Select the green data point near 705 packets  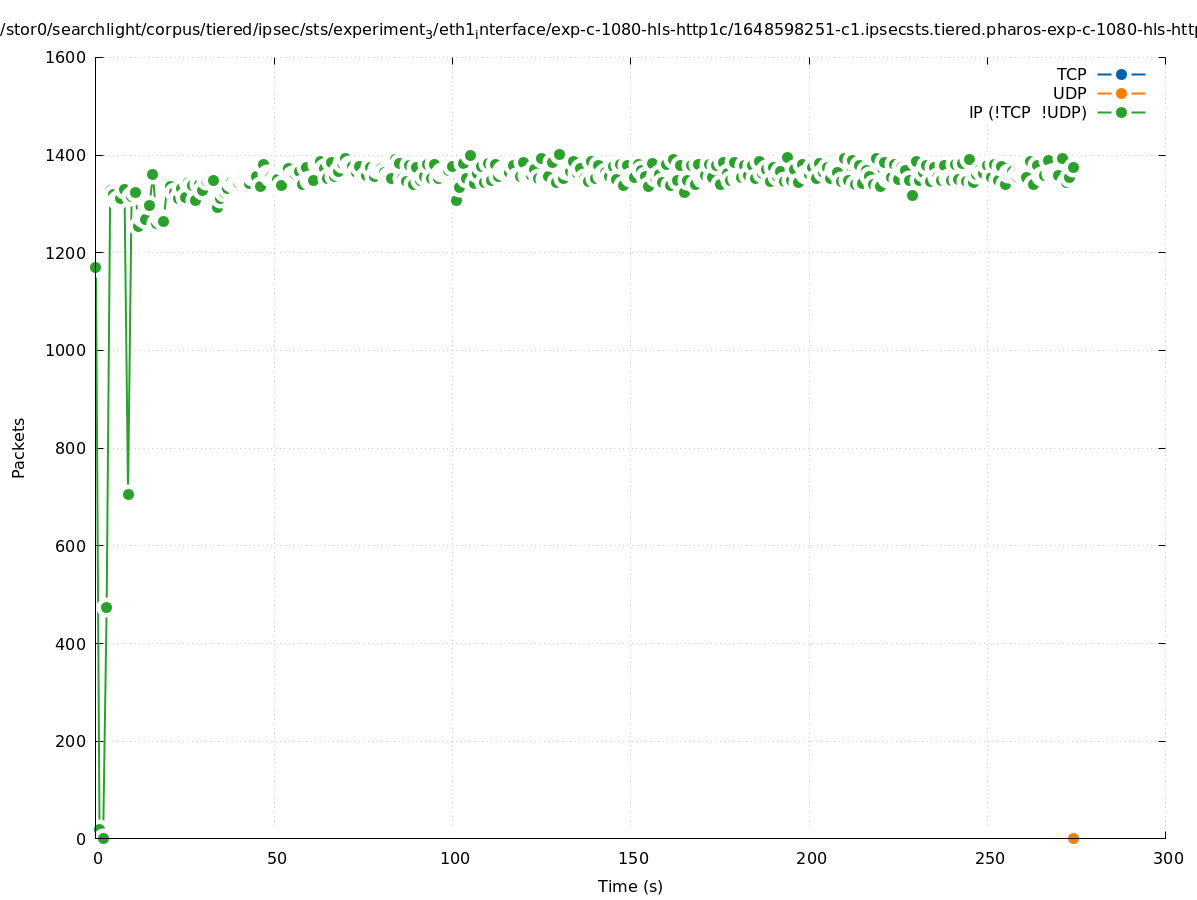point(128,494)
